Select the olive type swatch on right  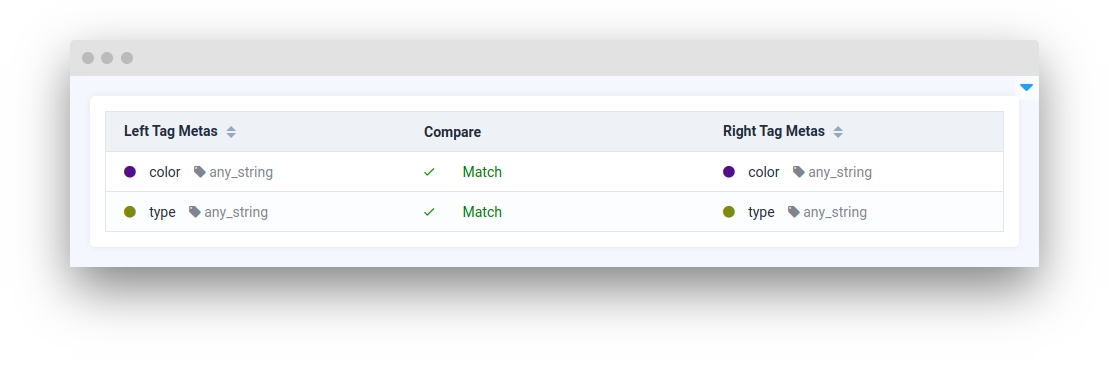click(729, 212)
